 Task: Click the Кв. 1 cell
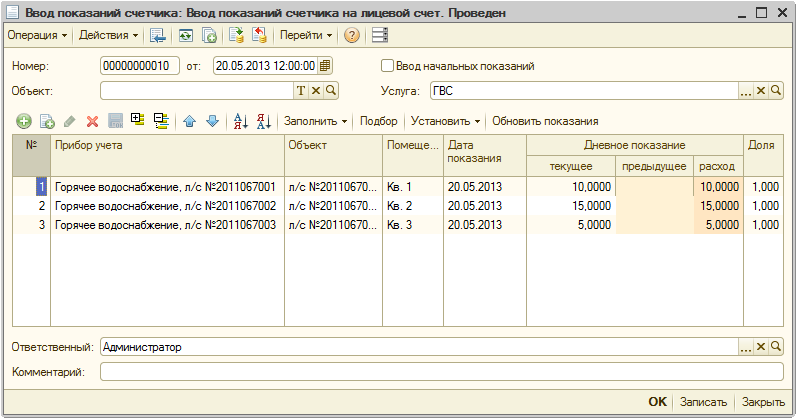click(x=413, y=187)
